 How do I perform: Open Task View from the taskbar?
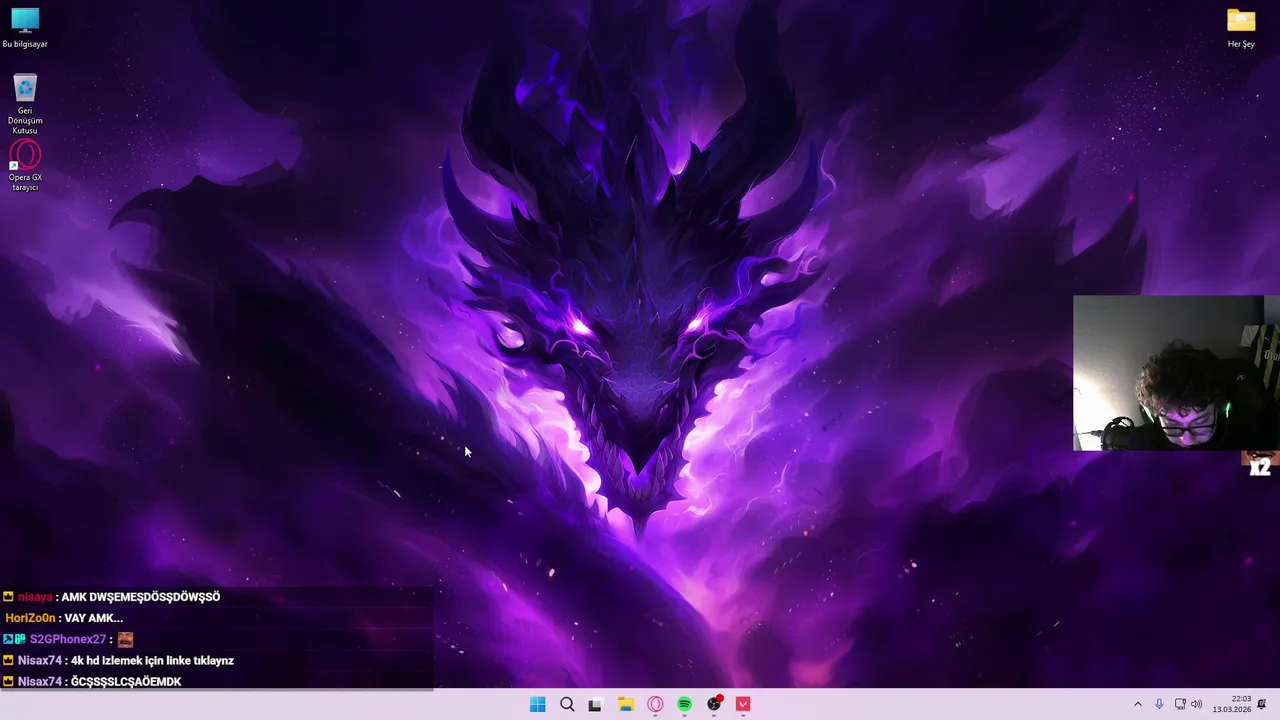pos(596,704)
